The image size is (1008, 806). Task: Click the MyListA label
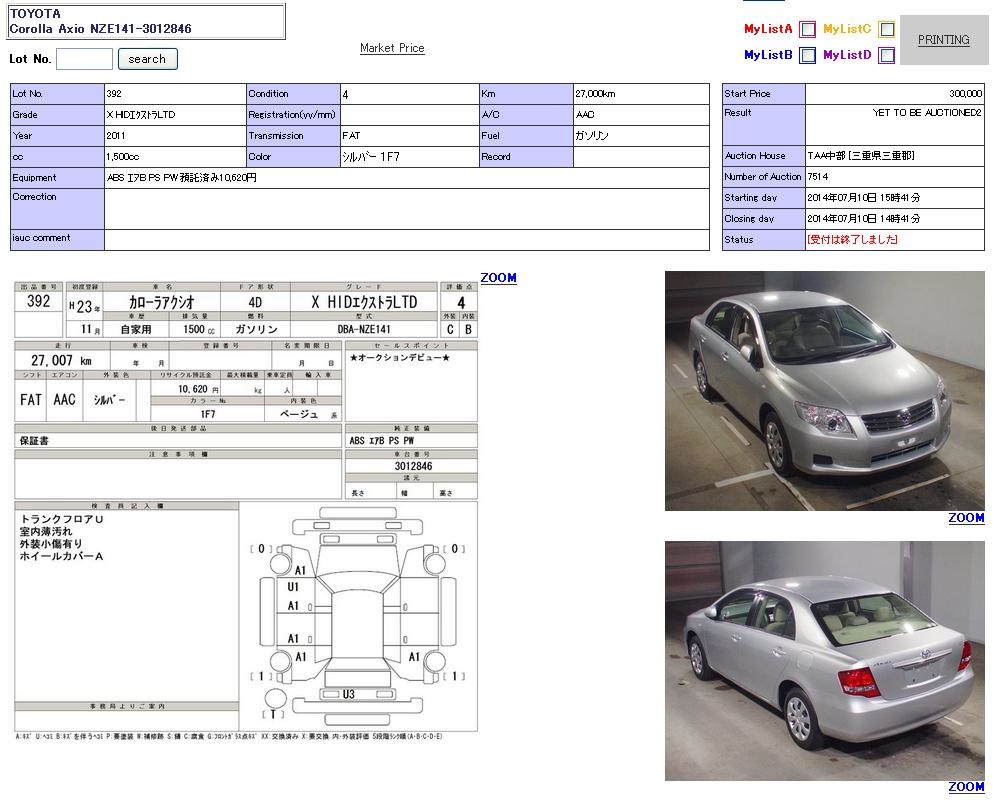point(768,30)
